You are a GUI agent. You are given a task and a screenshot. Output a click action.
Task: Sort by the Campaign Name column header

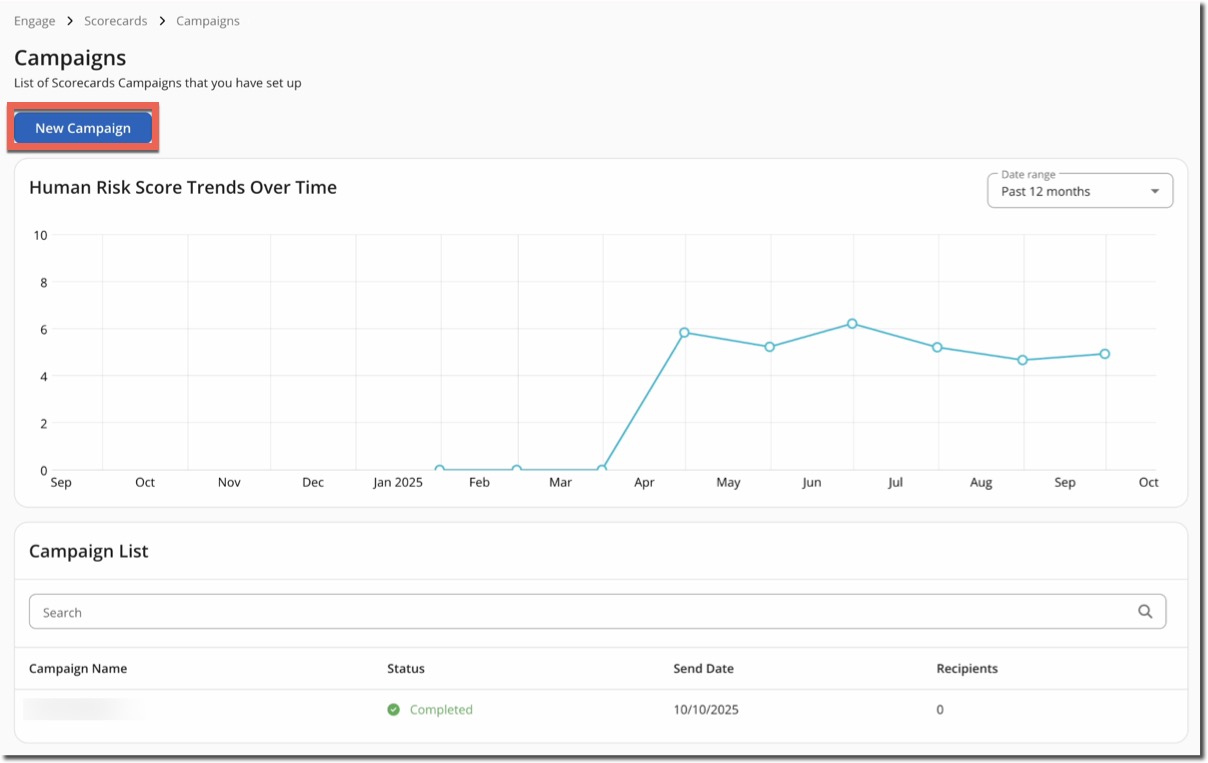(x=78, y=668)
